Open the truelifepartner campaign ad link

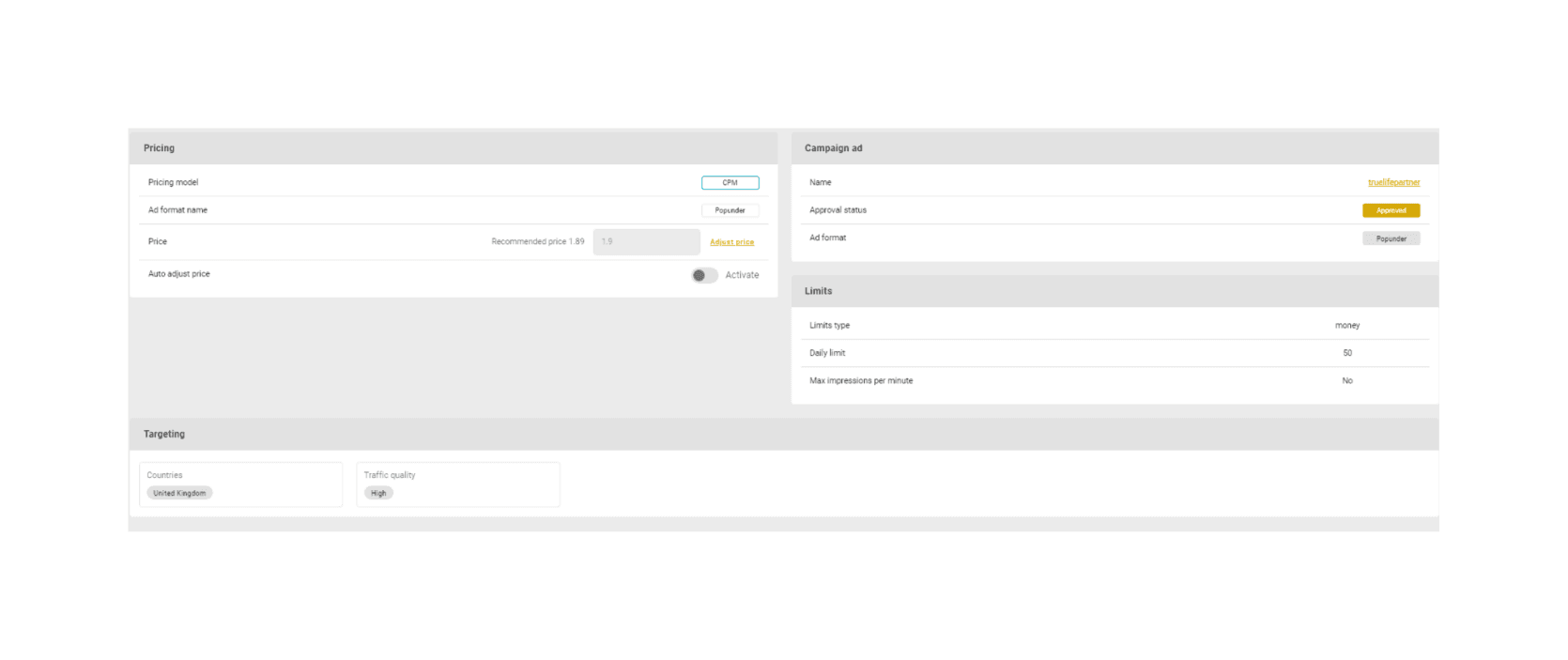click(x=1393, y=182)
